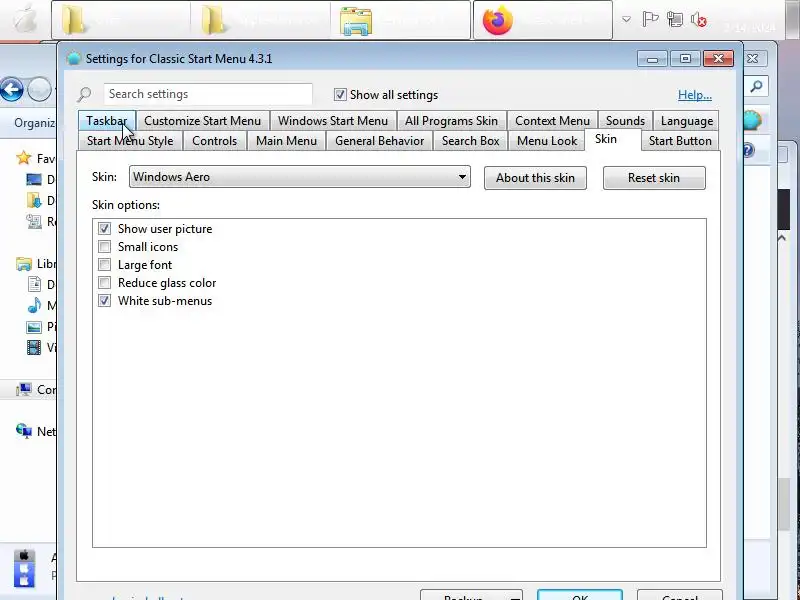Open the Action Center flag icon
The width and height of the screenshot is (800, 600).
[x=650, y=20]
